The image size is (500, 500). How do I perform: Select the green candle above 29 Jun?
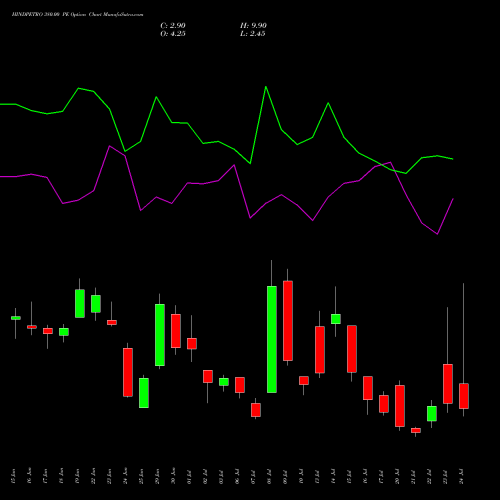[x=160, y=335]
